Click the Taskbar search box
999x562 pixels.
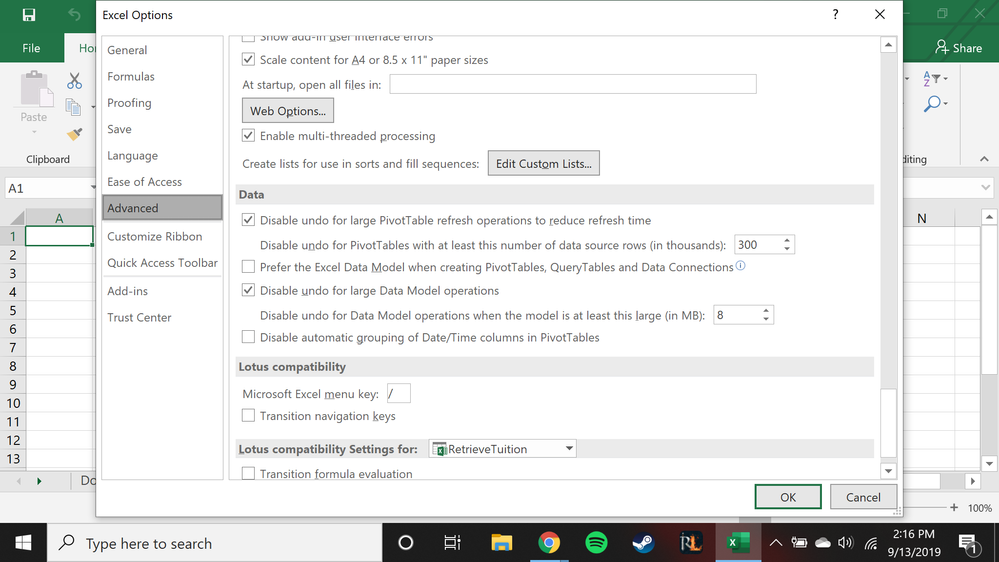(x=215, y=543)
